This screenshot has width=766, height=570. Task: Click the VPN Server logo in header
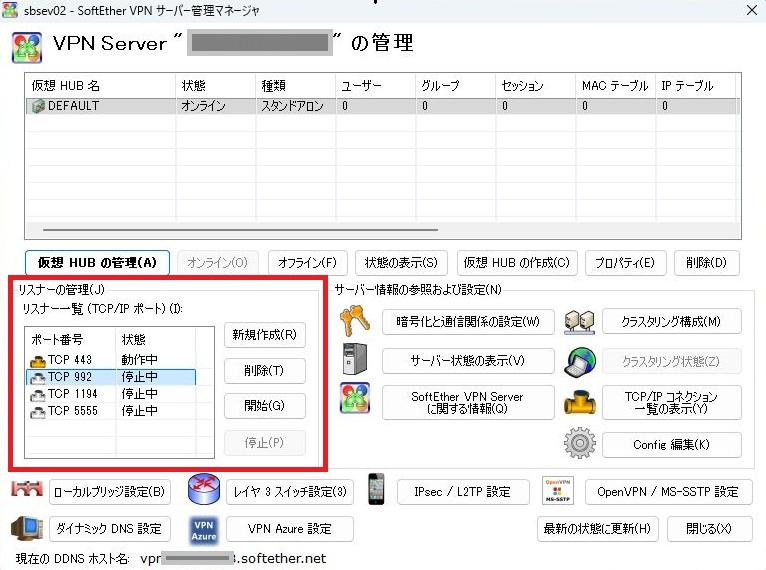point(27,47)
